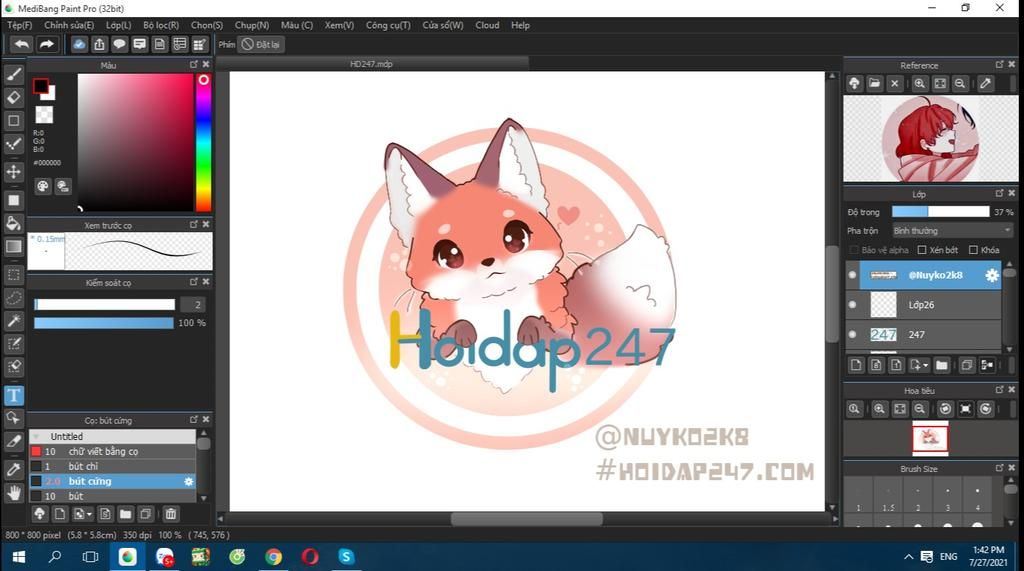Select the Fill bucket tool
Screen dimensions: 1024x571
pyautogui.click(x=14, y=223)
